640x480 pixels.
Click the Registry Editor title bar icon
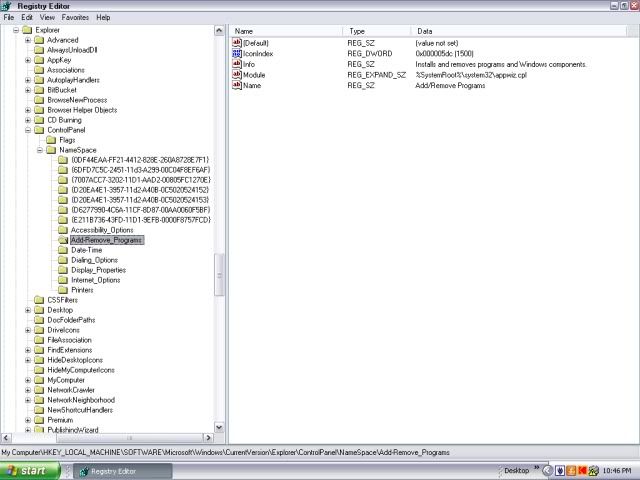(x=6, y=6)
